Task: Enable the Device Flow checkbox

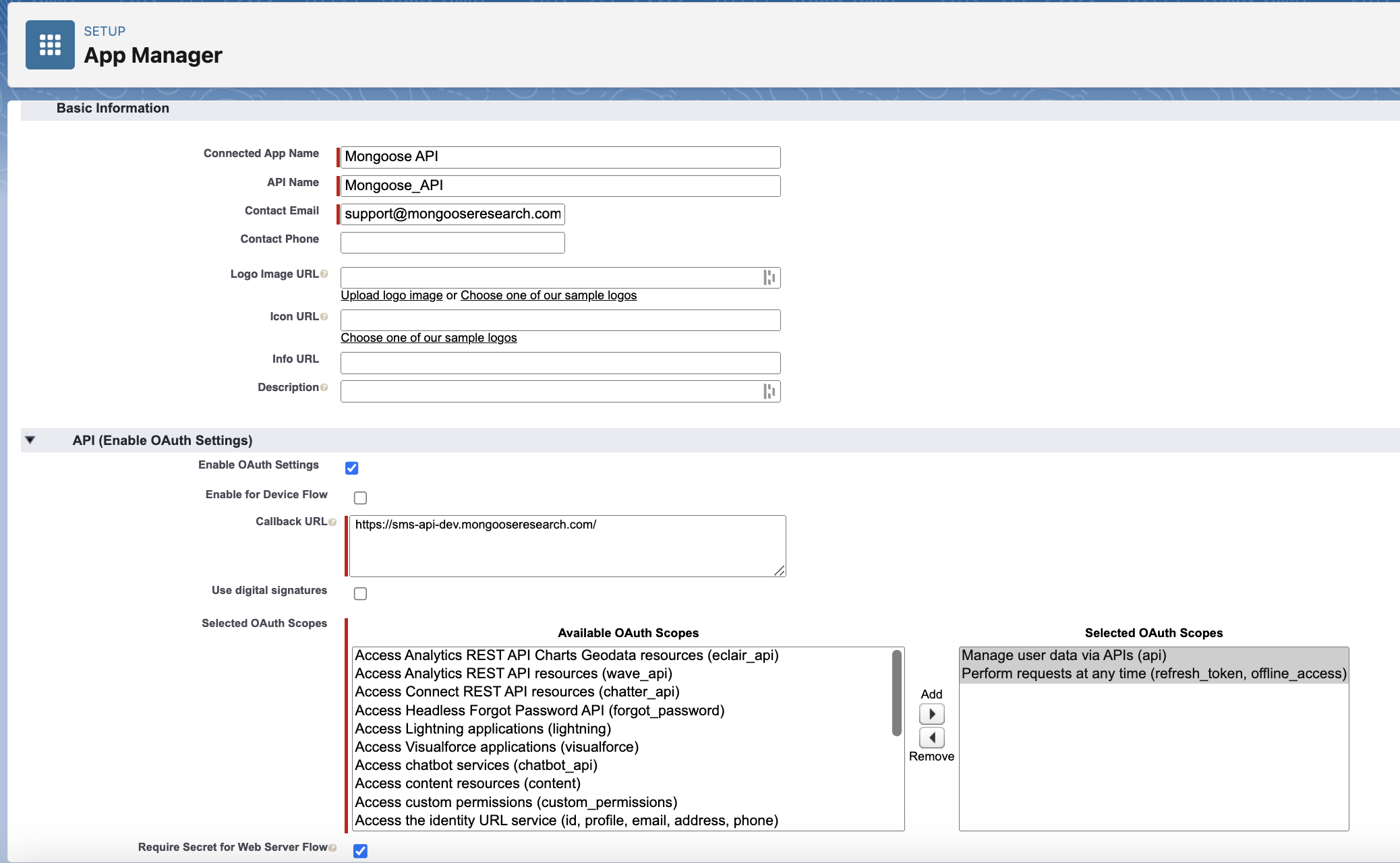Action: (x=360, y=498)
